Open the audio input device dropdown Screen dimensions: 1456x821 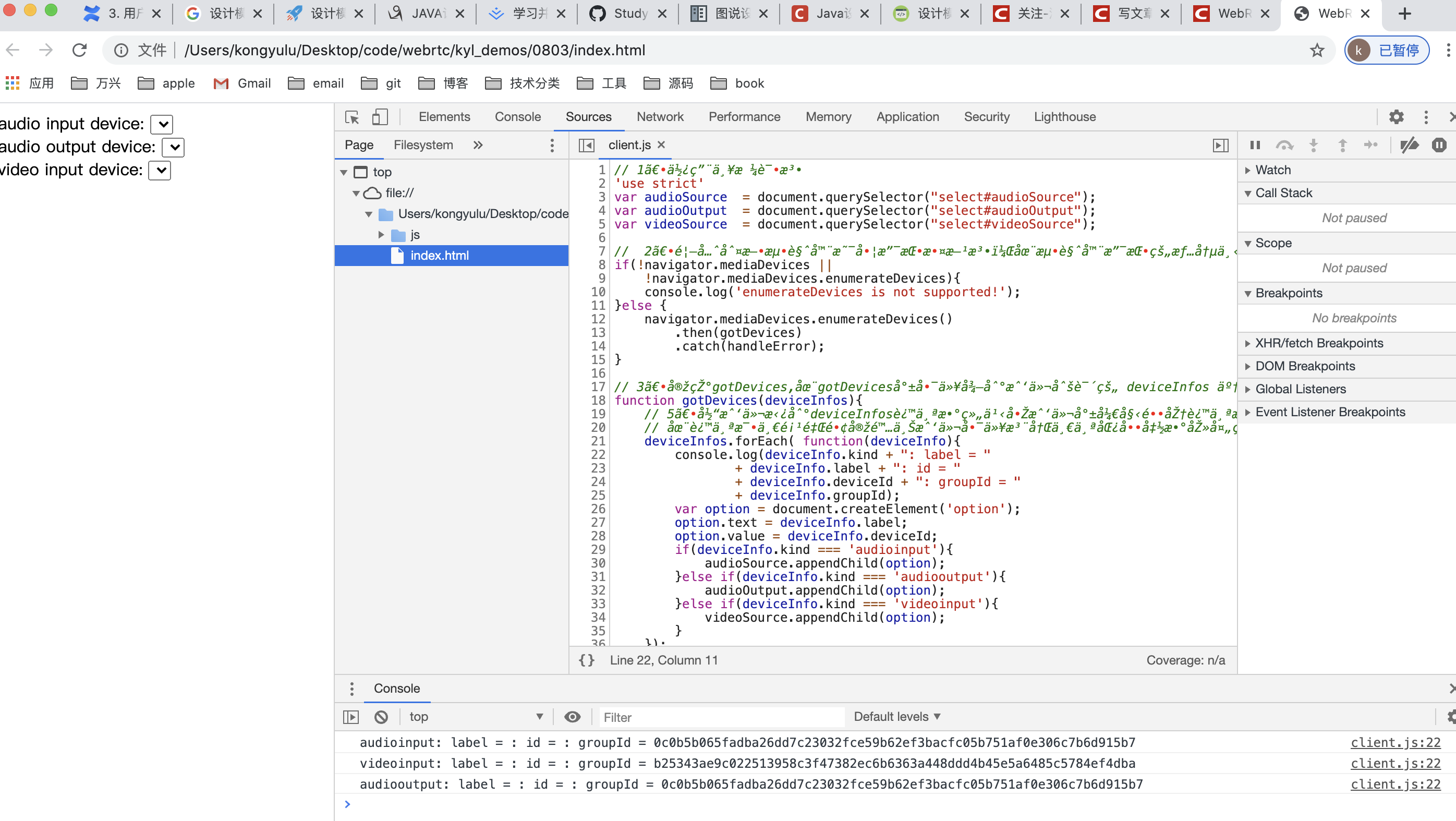(x=162, y=124)
